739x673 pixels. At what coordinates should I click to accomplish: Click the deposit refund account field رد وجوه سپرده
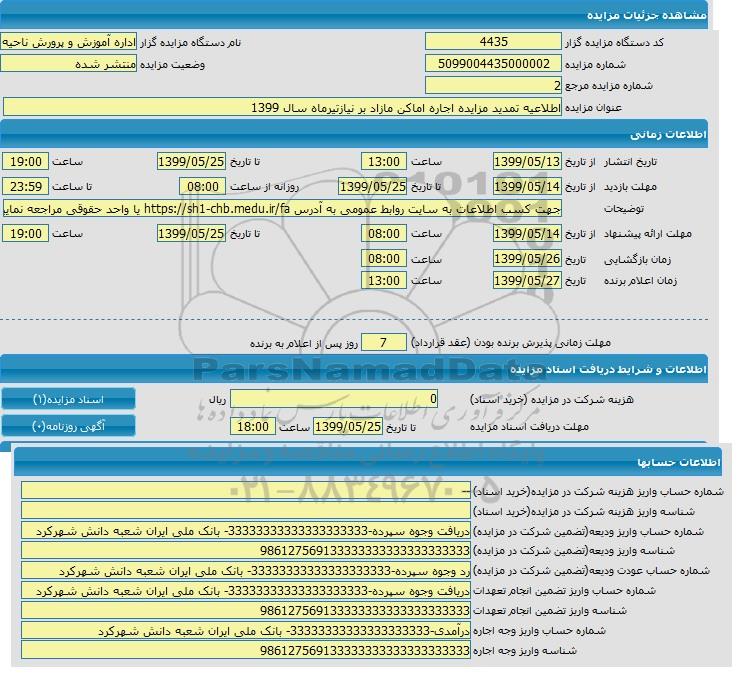pyautogui.click(x=246, y=571)
